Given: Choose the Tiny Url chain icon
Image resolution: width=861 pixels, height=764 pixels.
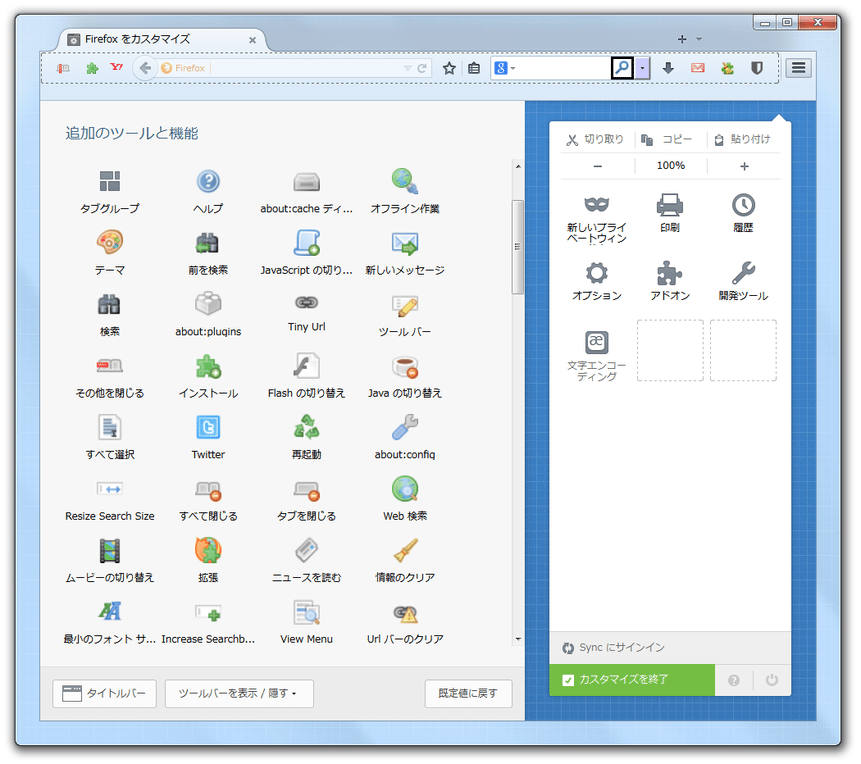Looking at the screenshot, I should pyautogui.click(x=306, y=303).
